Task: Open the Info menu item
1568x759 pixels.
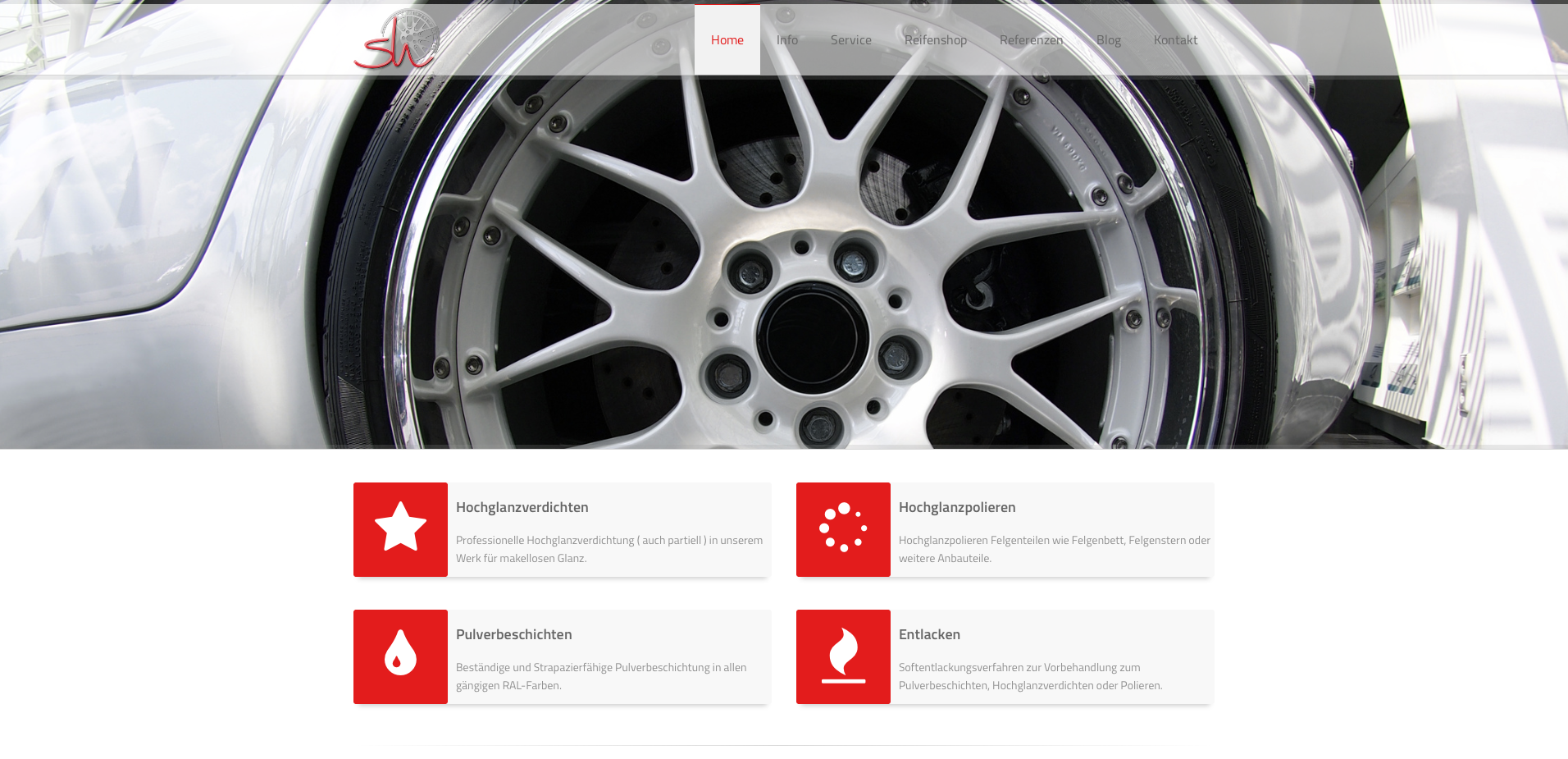Action: (x=787, y=39)
